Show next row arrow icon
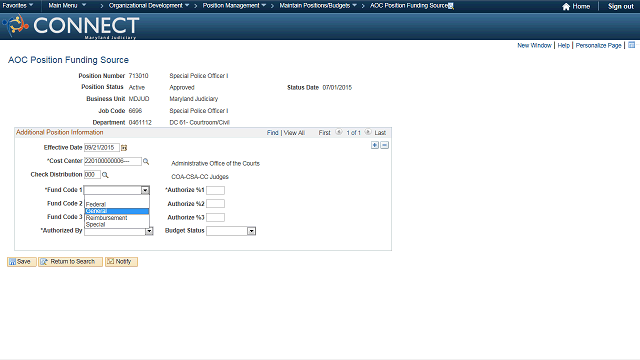Image resolution: width=640 pixels, height=360 pixels. pyautogui.click(x=368, y=132)
